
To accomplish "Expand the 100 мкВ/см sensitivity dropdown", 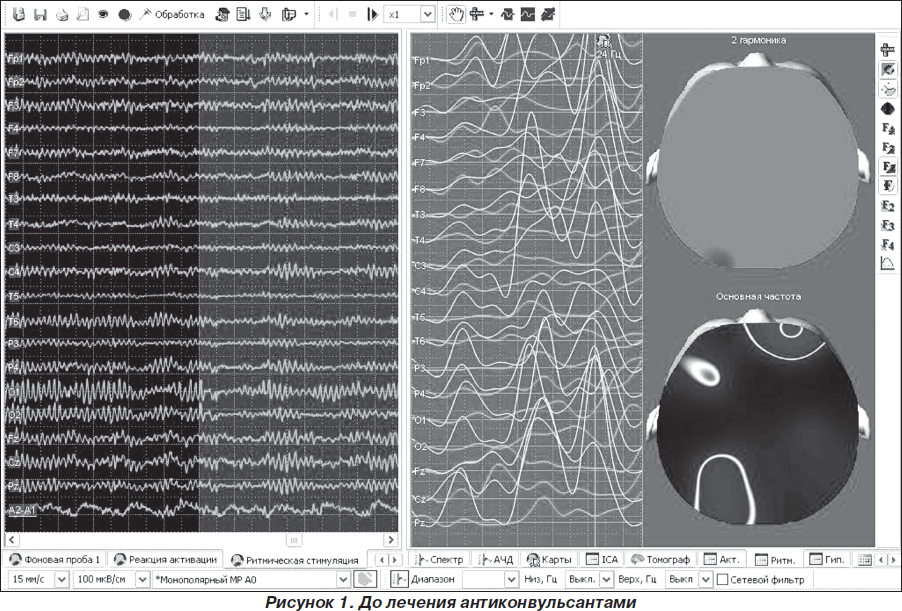I will tap(141, 580).
